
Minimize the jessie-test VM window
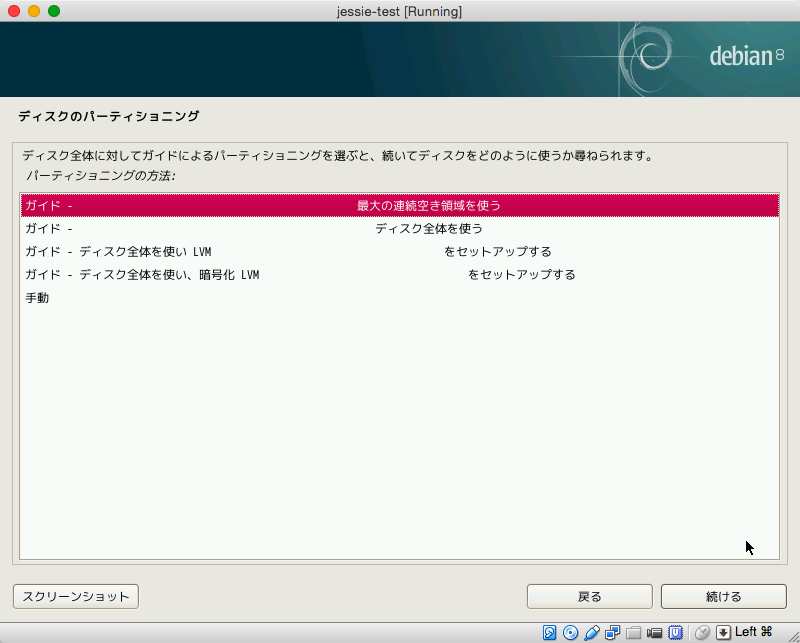[x=34, y=11]
